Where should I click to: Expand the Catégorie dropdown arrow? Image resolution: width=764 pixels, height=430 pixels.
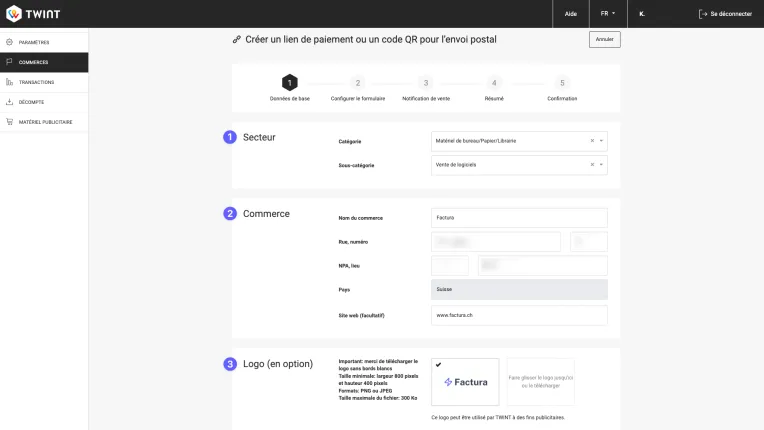[x=601, y=141]
